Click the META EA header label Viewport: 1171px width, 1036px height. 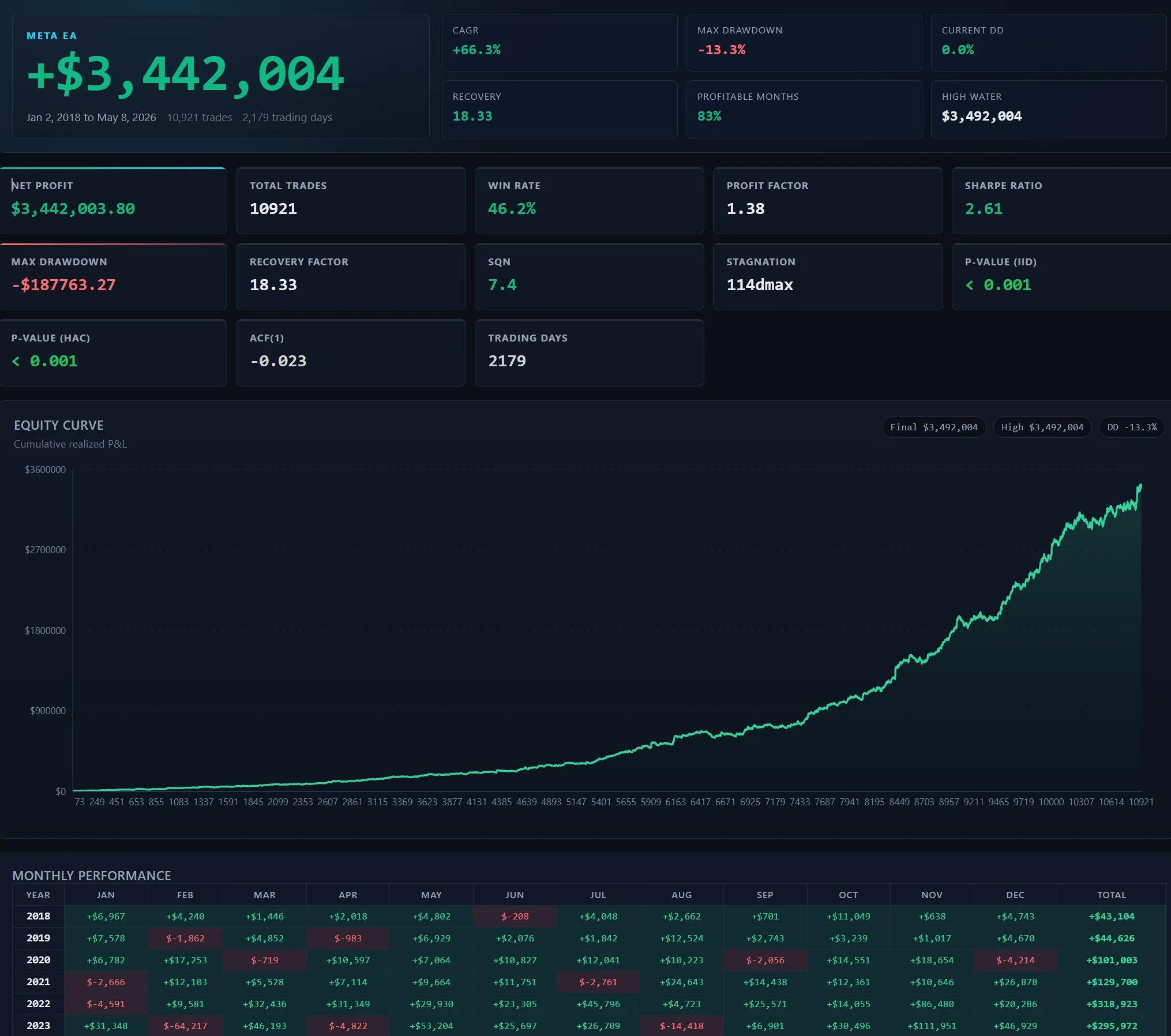pyautogui.click(x=51, y=36)
